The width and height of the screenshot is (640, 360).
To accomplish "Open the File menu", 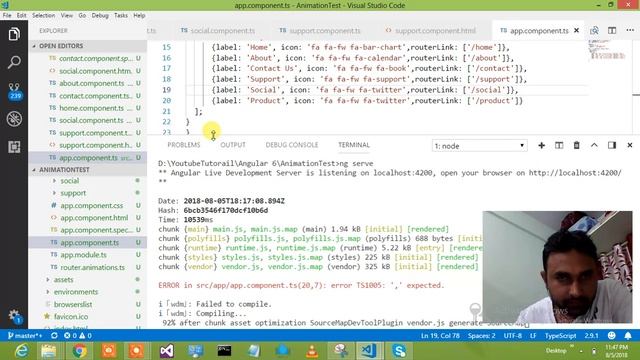I will pos(7,16).
